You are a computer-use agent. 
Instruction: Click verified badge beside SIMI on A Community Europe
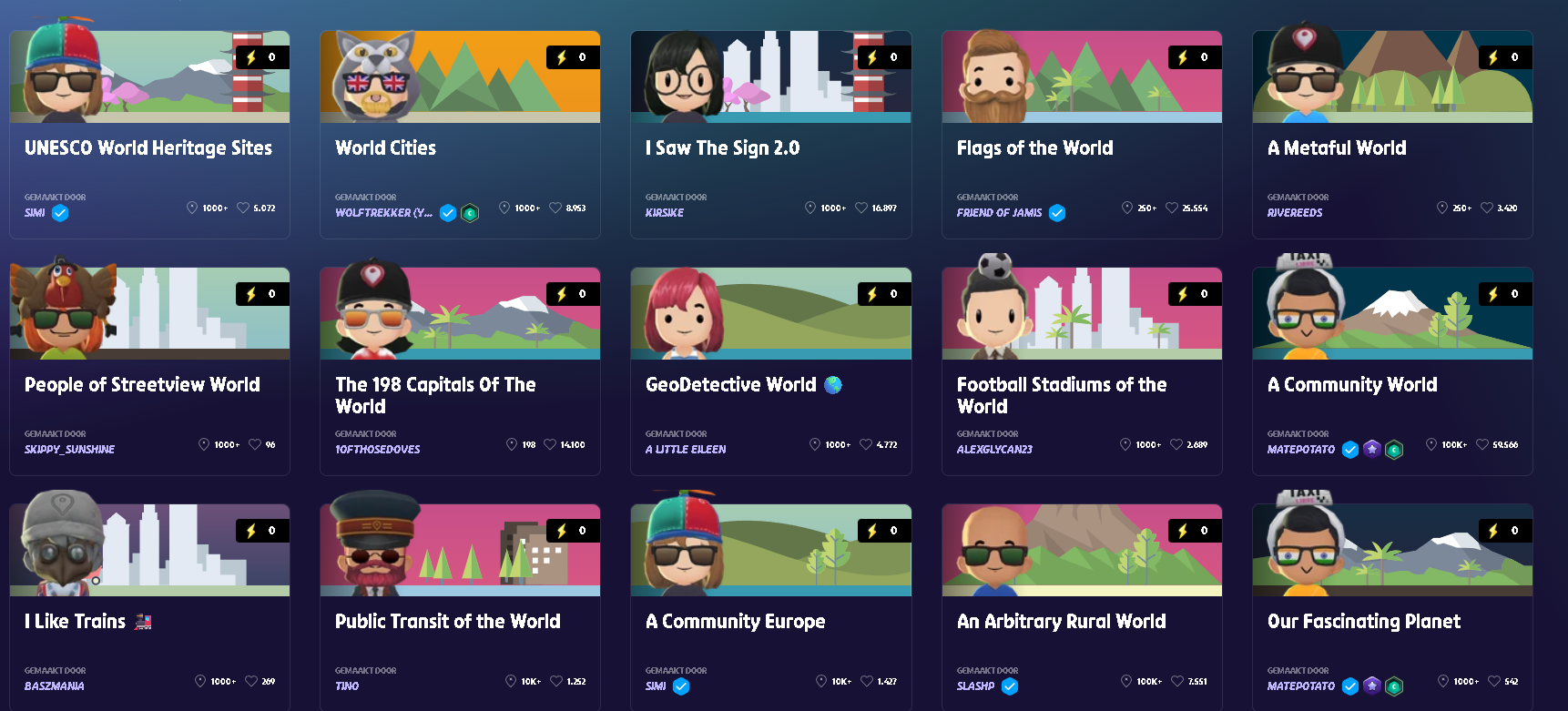[x=681, y=686]
